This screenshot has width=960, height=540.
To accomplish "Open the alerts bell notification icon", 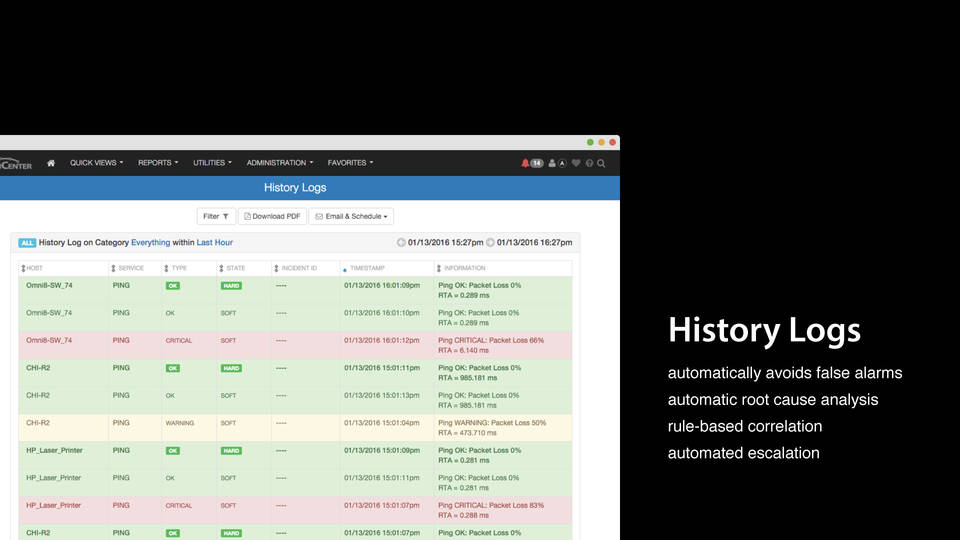I will pyautogui.click(x=526, y=163).
